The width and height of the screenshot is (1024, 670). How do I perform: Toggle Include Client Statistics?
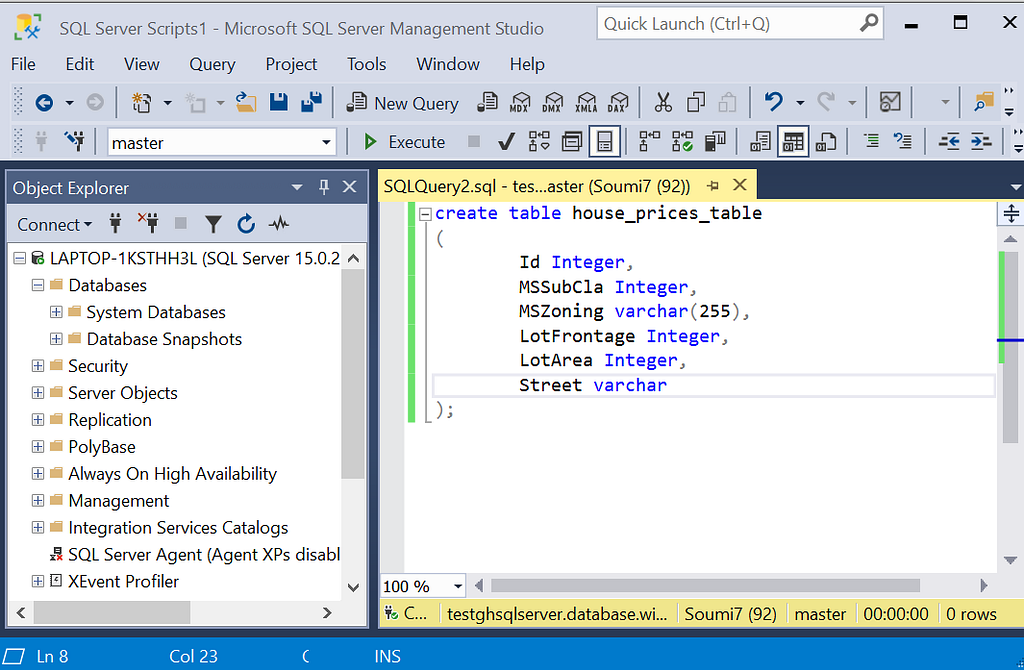click(x=715, y=141)
